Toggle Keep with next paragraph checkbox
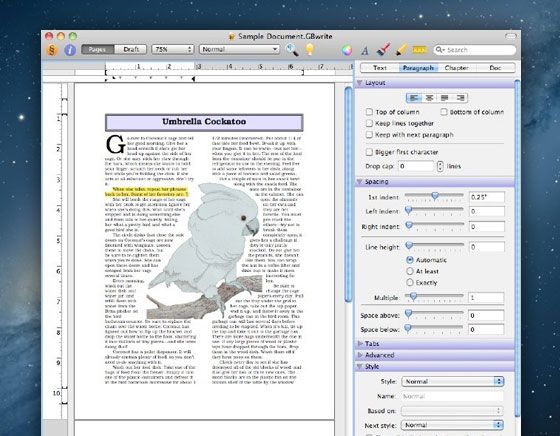This screenshot has width=560, height=436. click(369, 135)
